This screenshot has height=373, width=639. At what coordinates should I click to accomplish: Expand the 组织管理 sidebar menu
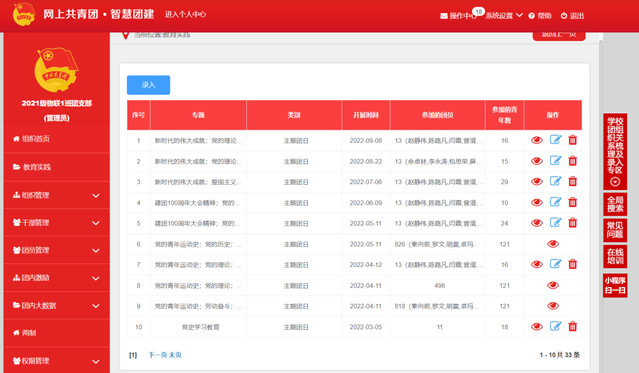point(57,195)
